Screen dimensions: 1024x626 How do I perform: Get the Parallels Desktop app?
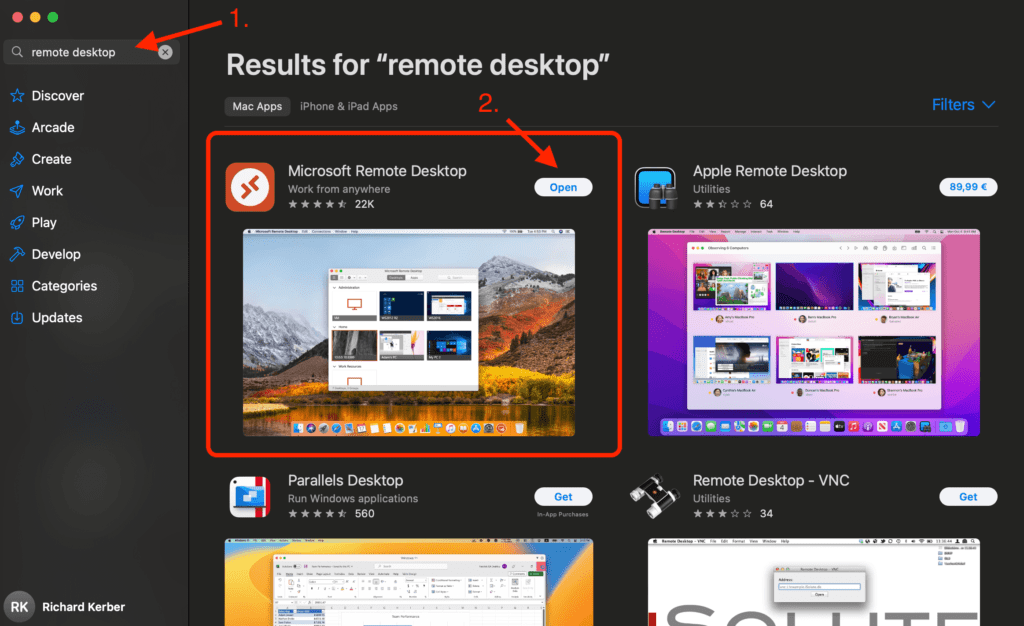click(x=563, y=497)
